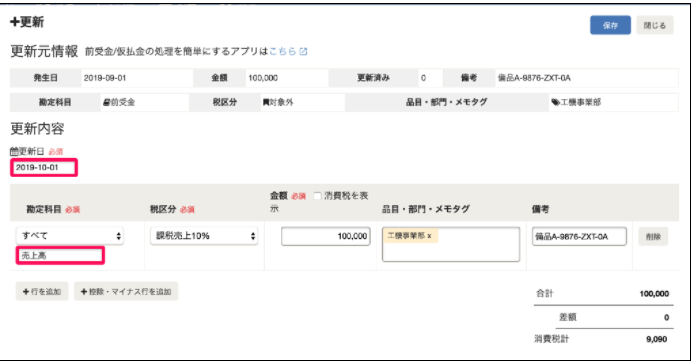Click the 閉じる button
693x364 pixels.
point(655,25)
